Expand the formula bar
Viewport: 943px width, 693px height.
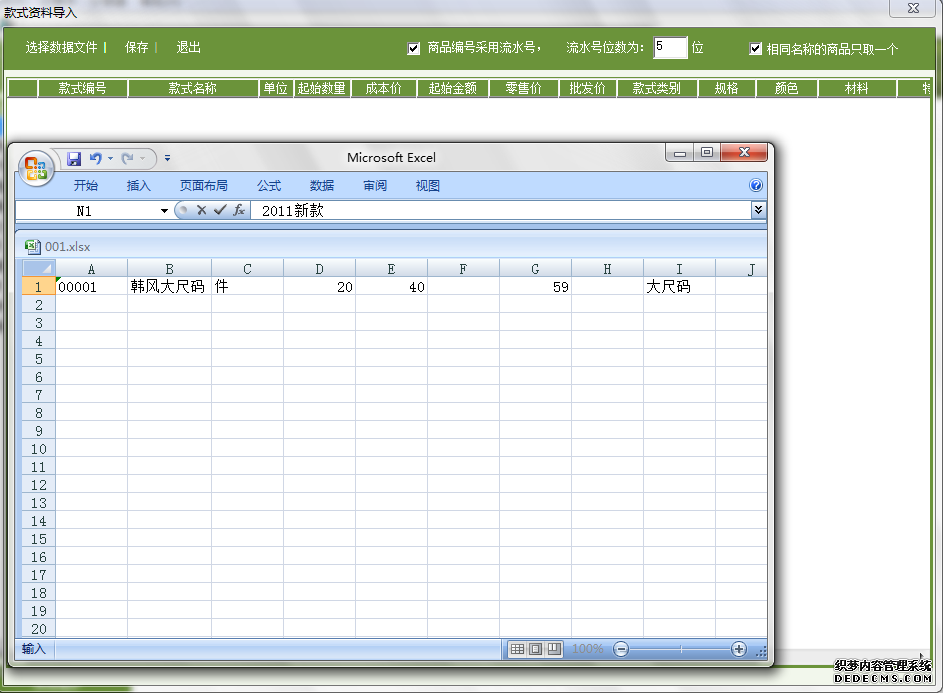[x=758, y=210]
